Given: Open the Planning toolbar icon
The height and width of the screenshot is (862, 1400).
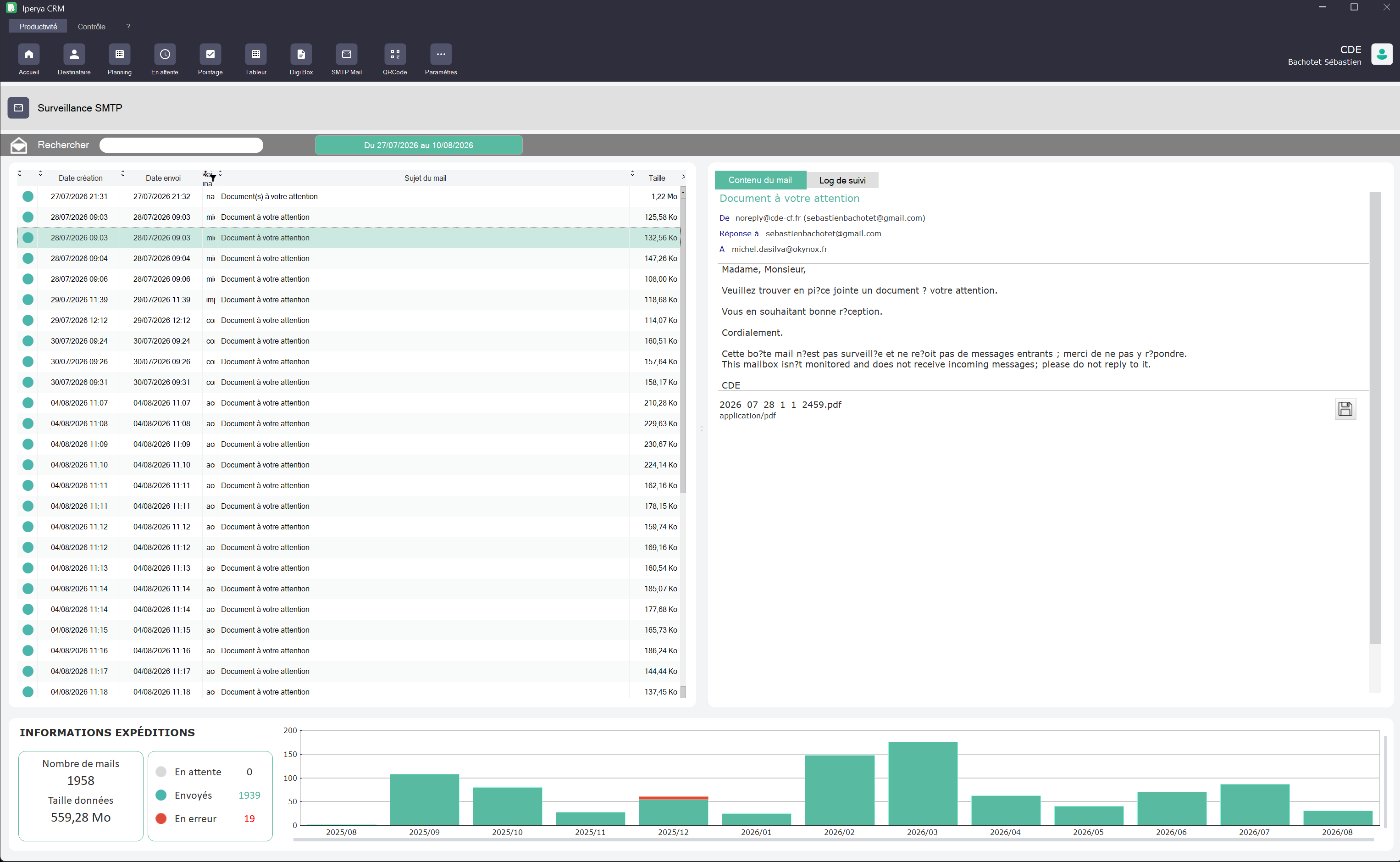Looking at the screenshot, I should [120, 54].
